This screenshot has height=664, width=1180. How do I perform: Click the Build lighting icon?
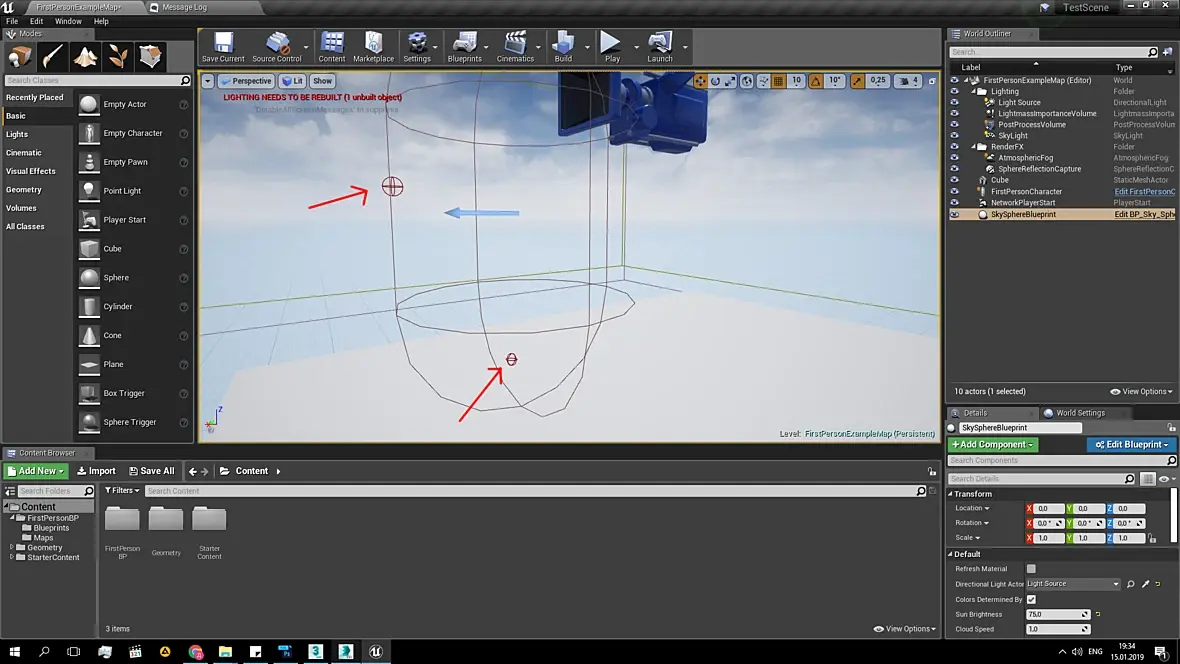pyautogui.click(x=563, y=45)
